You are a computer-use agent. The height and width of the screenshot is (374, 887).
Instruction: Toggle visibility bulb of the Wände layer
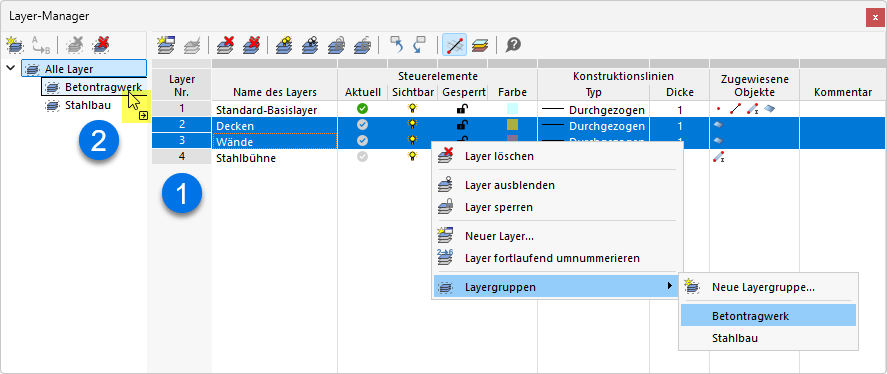(413, 140)
